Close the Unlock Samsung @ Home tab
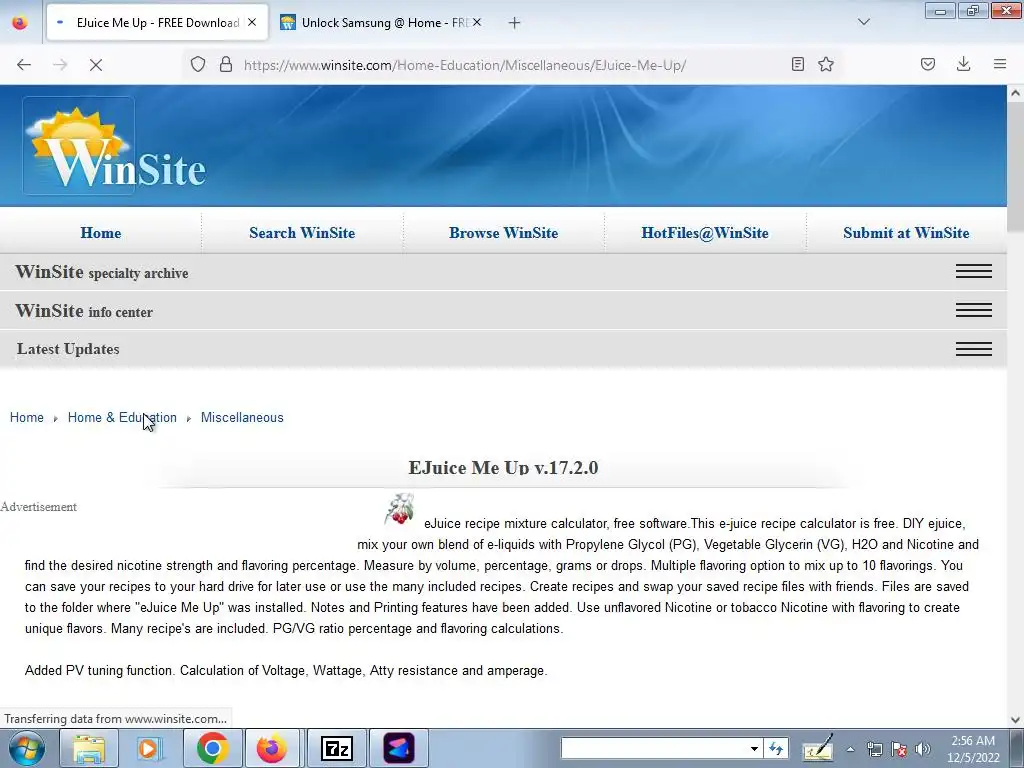The height and width of the screenshot is (768, 1024). pyautogui.click(x=477, y=22)
